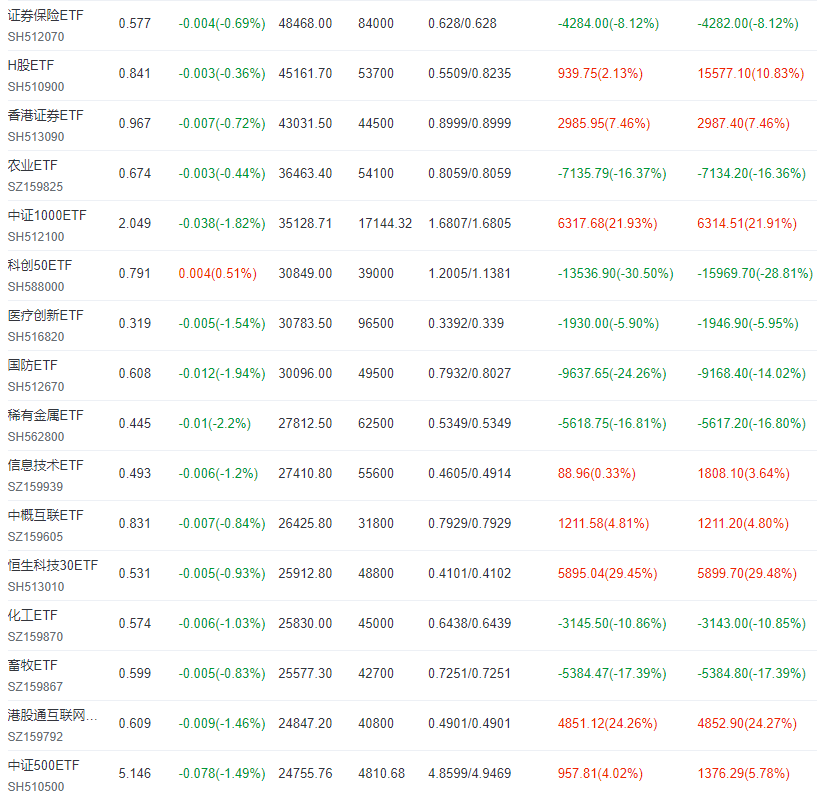Select stock code SH512100
Screen dimensions: 817x797
[x=36, y=237]
